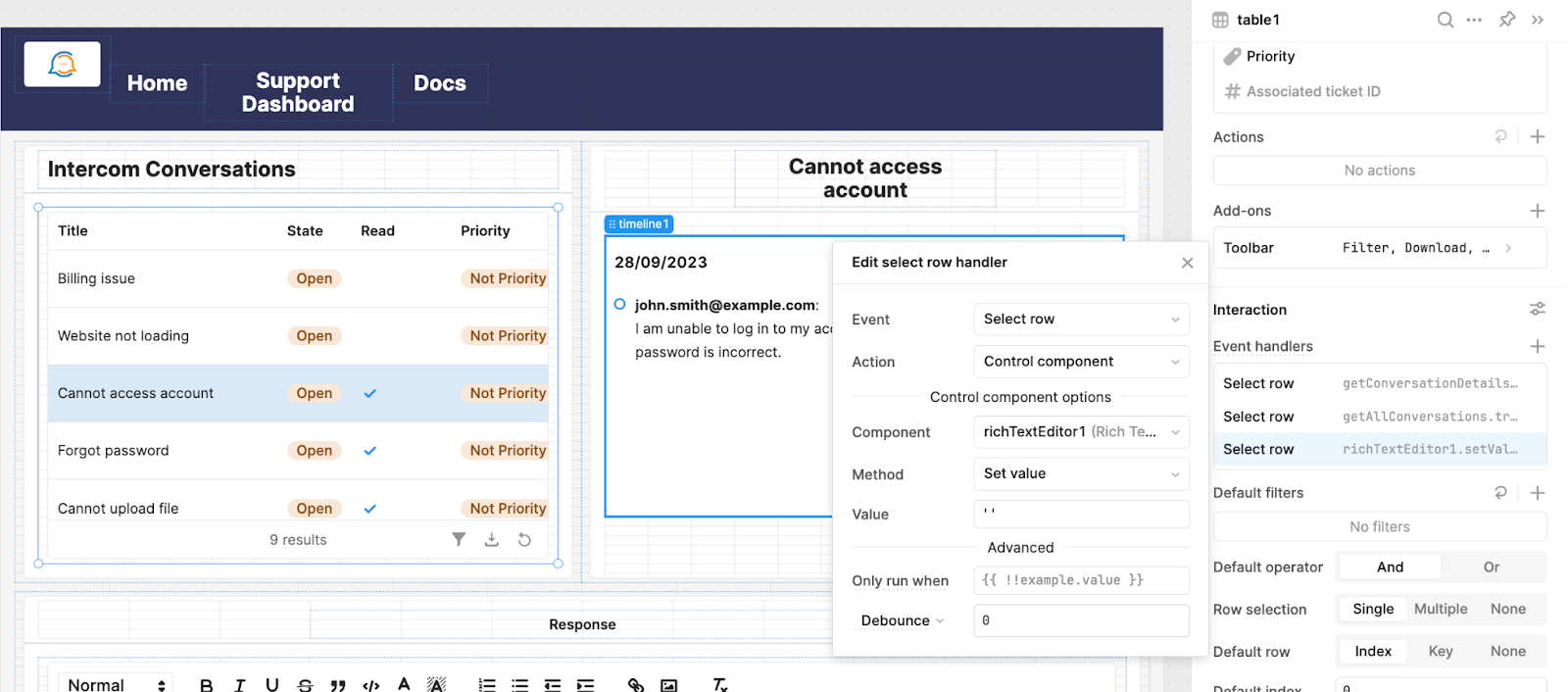
Task: Set Default row to Key
Action: pyautogui.click(x=1441, y=651)
